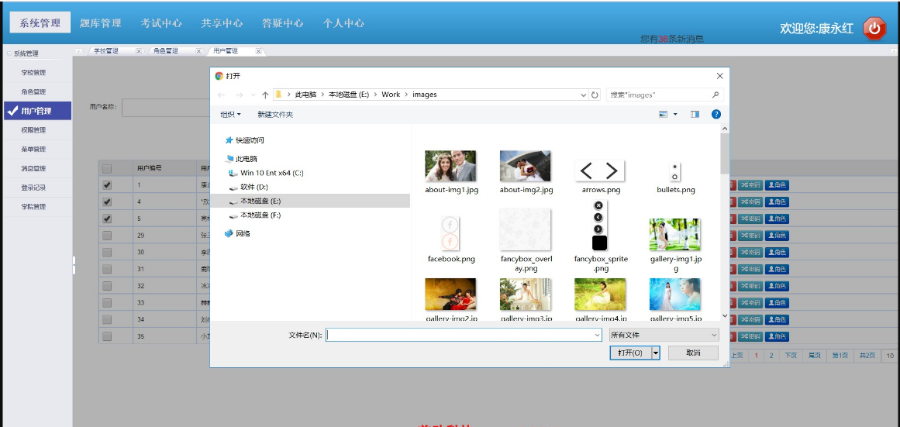Click the magnifier icon in the search box
Viewport: 900px width, 427px height.
coord(715,95)
